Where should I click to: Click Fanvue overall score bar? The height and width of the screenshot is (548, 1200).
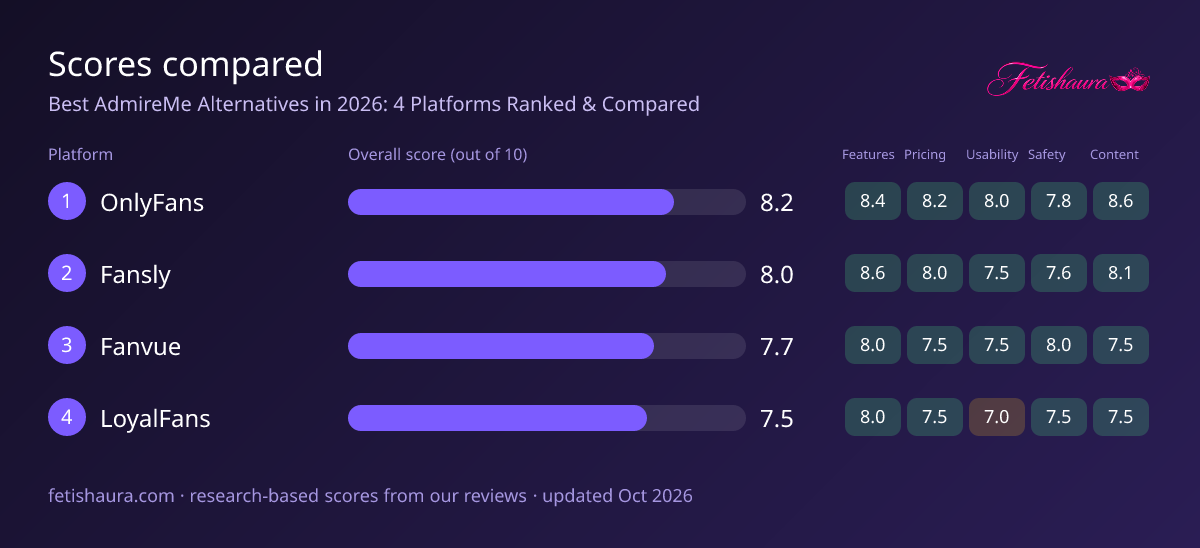tap(547, 346)
